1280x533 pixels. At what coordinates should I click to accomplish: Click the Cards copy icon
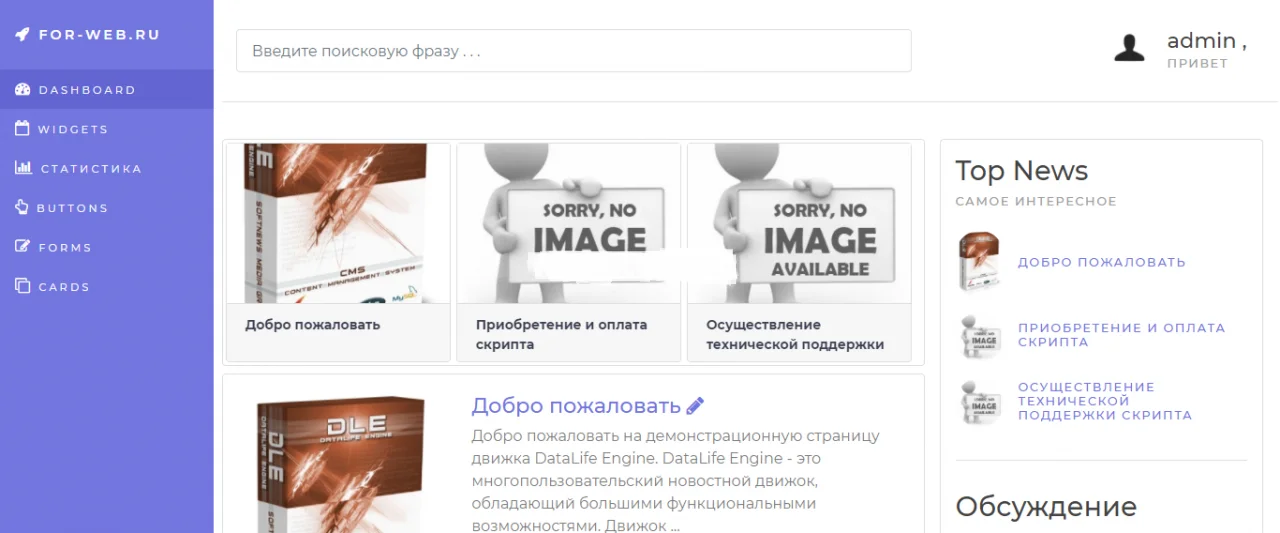click(x=22, y=286)
